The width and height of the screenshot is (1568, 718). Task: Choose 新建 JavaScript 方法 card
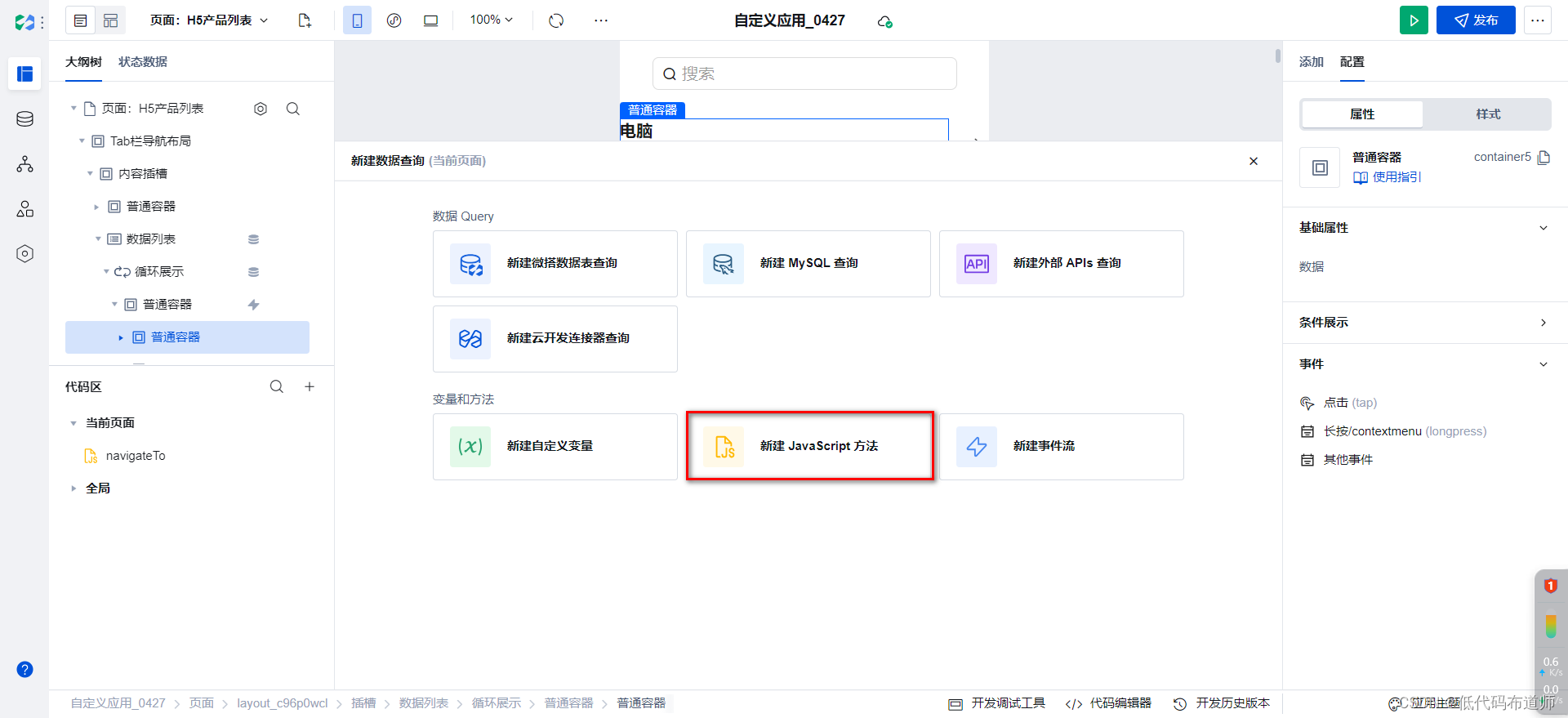pyautogui.click(x=808, y=447)
